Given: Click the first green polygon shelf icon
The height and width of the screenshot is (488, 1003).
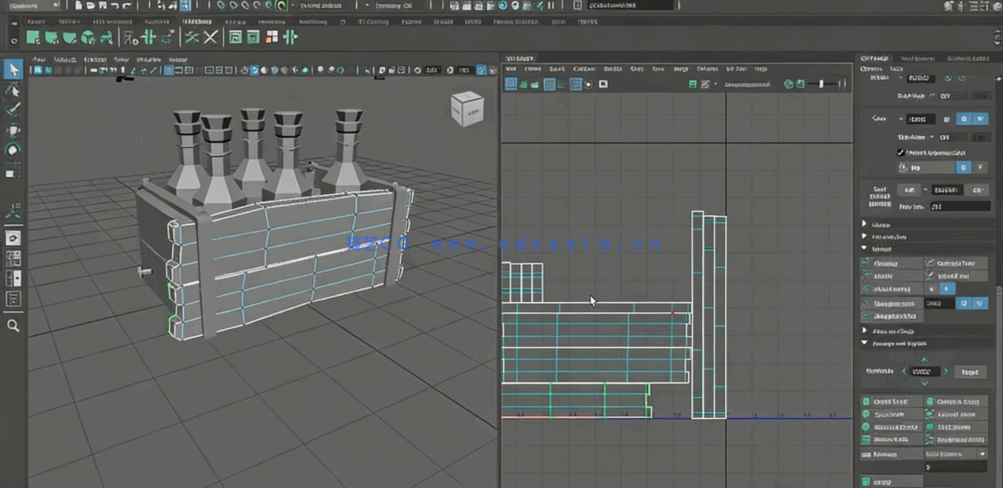Looking at the screenshot, I should 33,38.
